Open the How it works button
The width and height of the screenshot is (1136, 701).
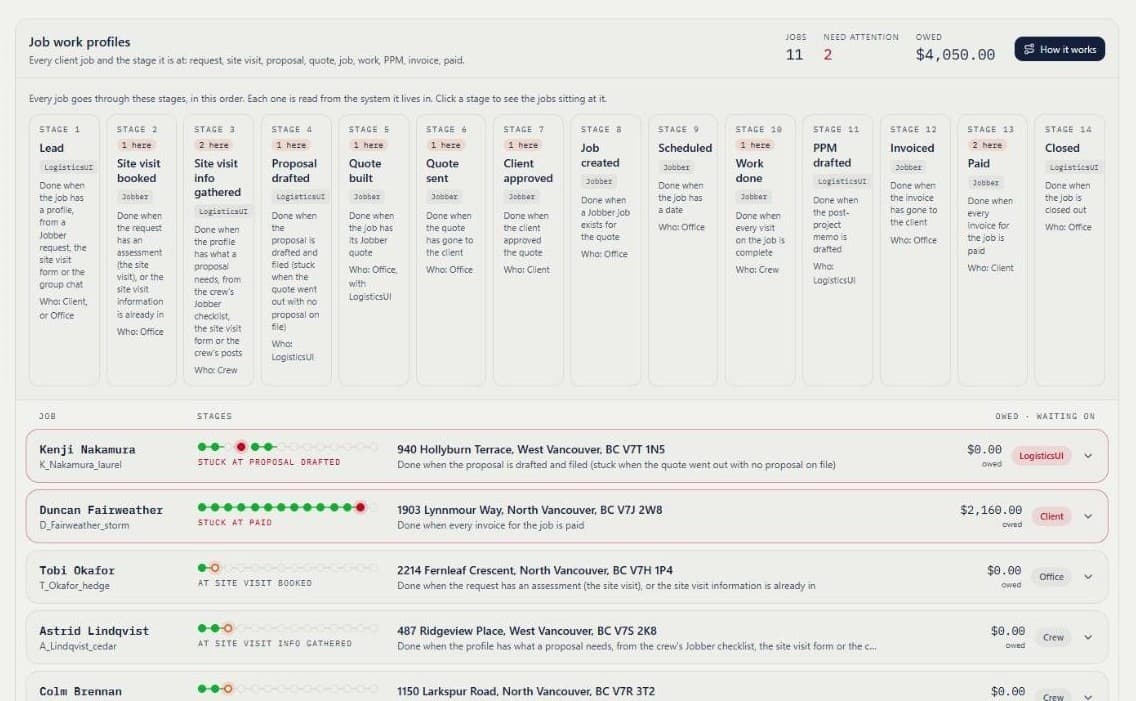[1059, 49]
